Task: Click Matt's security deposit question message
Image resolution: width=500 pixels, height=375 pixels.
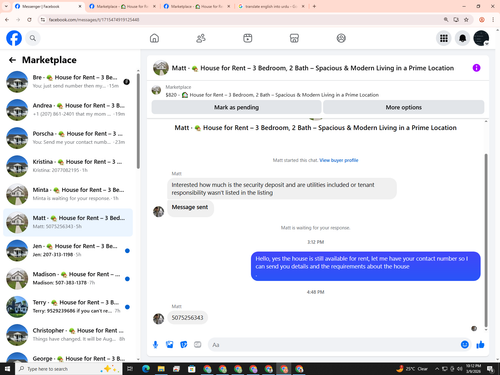Action: tap(282, 189)
